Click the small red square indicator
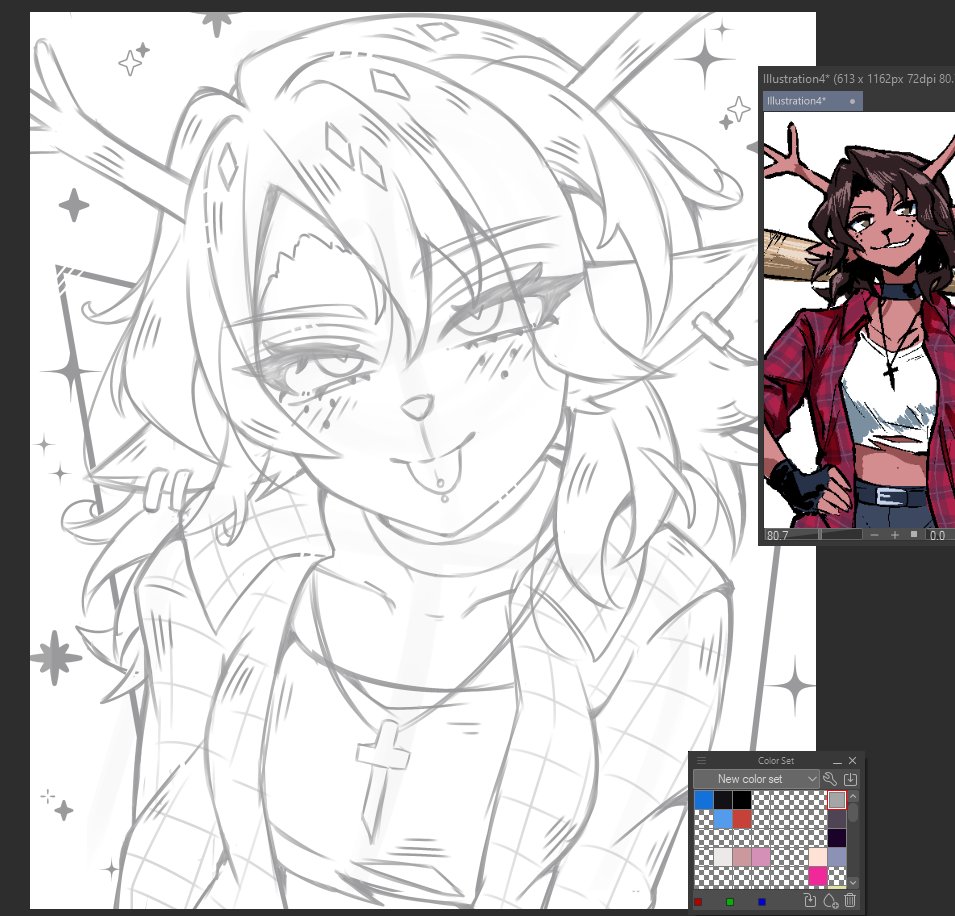This screenshot has height=916, width=955. coord(698,902)
